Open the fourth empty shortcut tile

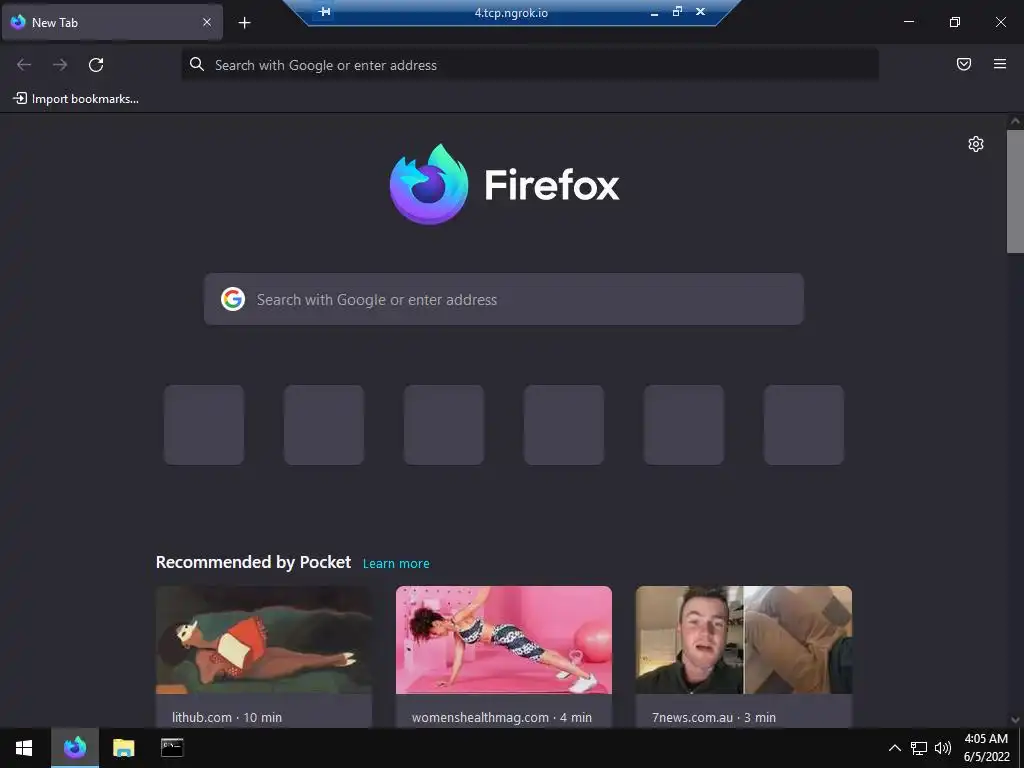coord(564,424)
